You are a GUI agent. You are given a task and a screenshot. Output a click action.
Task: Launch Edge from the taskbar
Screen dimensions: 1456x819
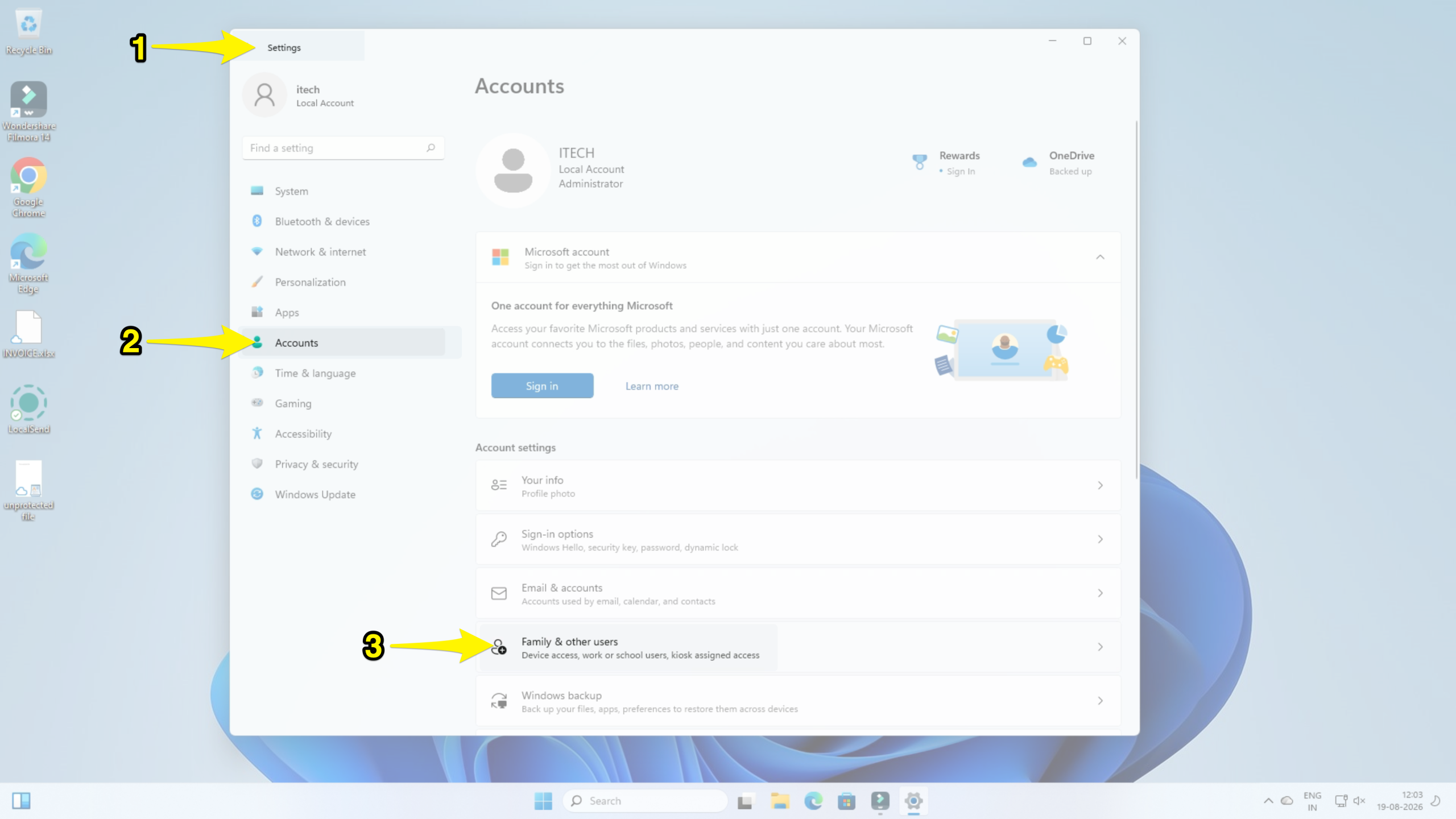[x=813, y=801]
